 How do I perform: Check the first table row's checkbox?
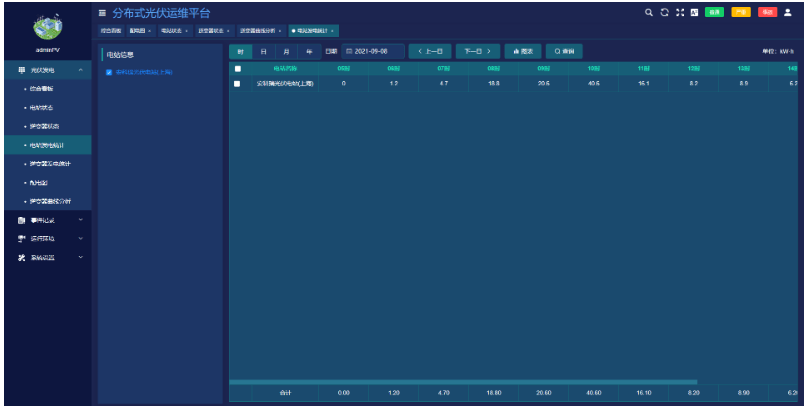(237, 84)
